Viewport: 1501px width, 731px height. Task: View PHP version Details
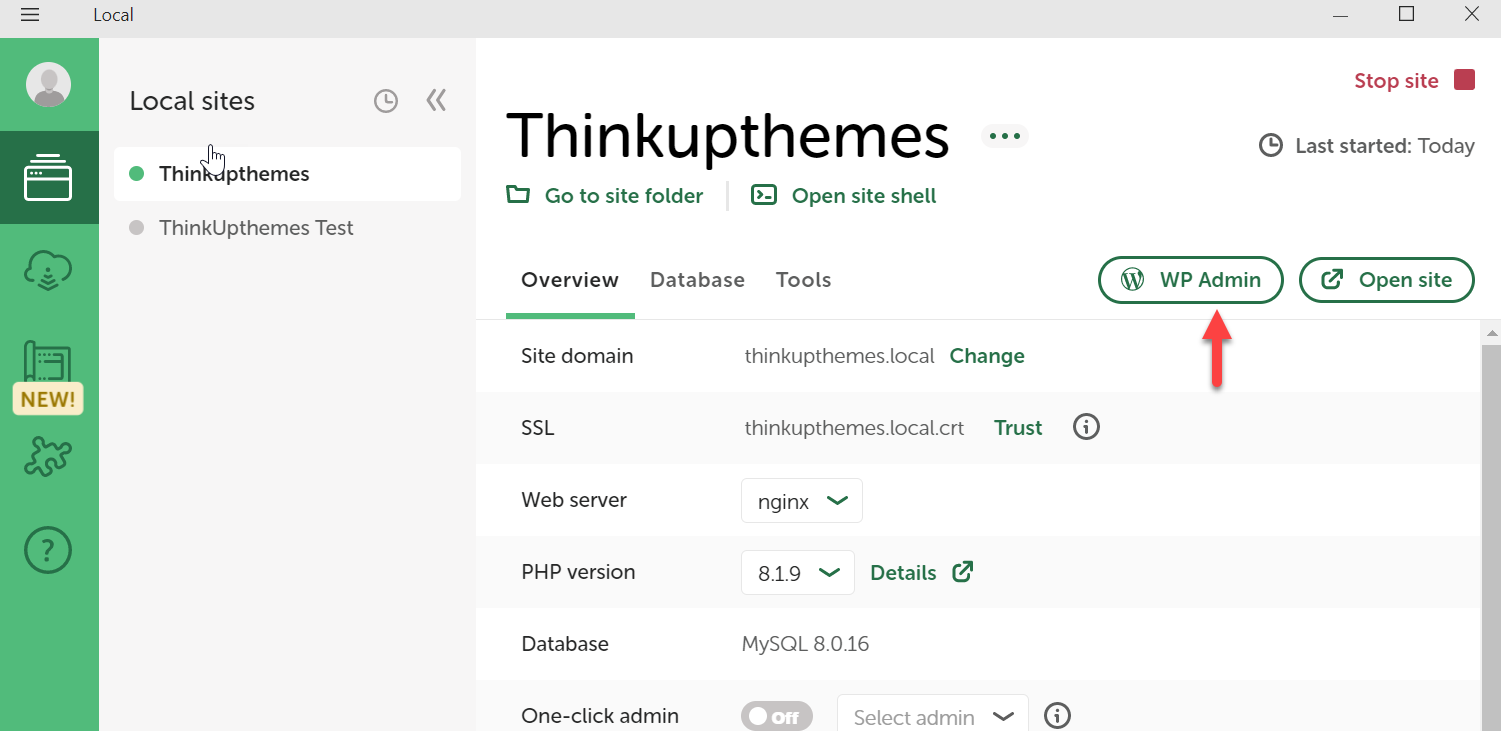click(x=903, y=573)
